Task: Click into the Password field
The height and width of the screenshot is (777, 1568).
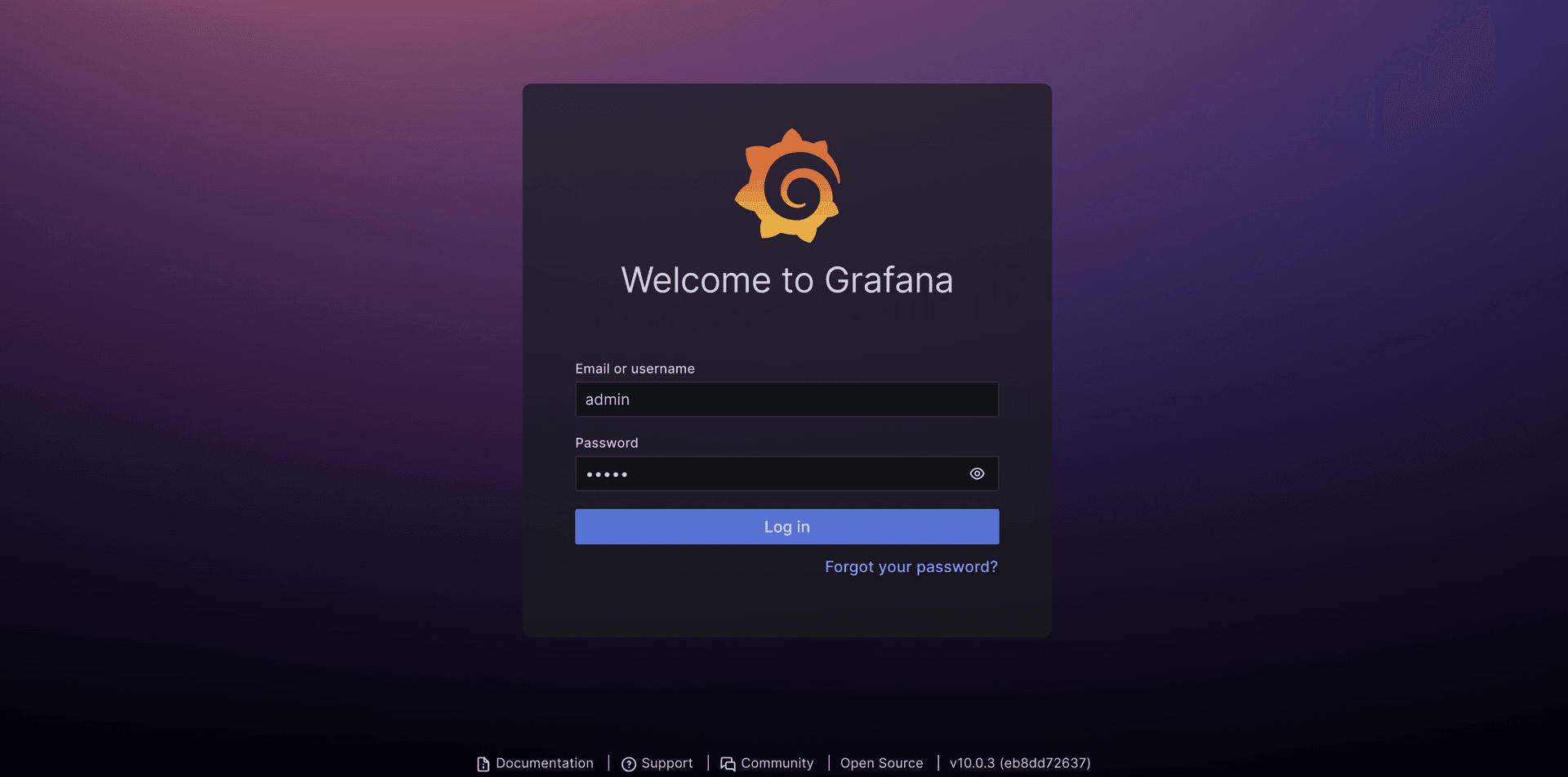Action: (786, 474)
